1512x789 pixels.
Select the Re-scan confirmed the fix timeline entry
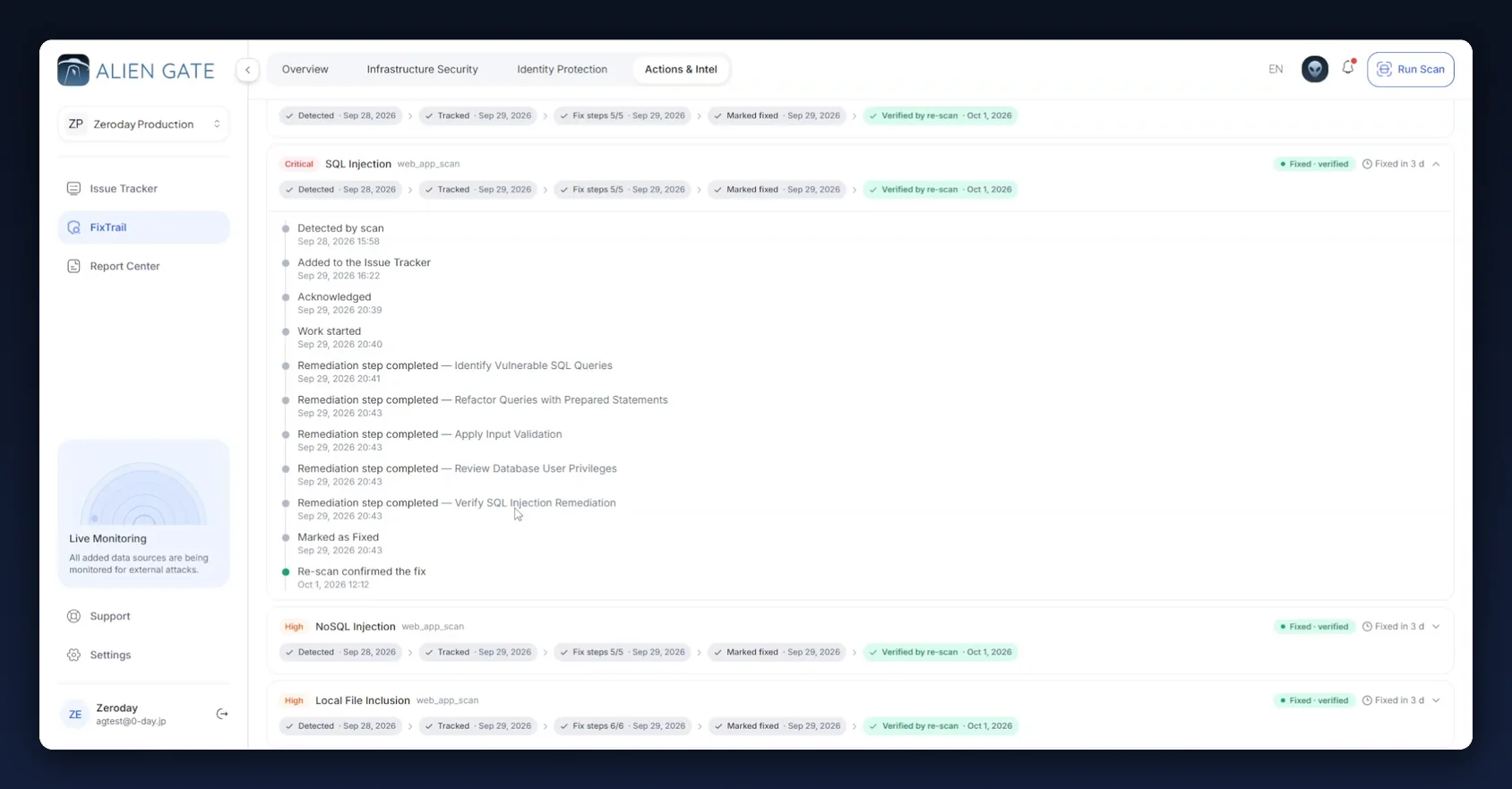[362, 578]
